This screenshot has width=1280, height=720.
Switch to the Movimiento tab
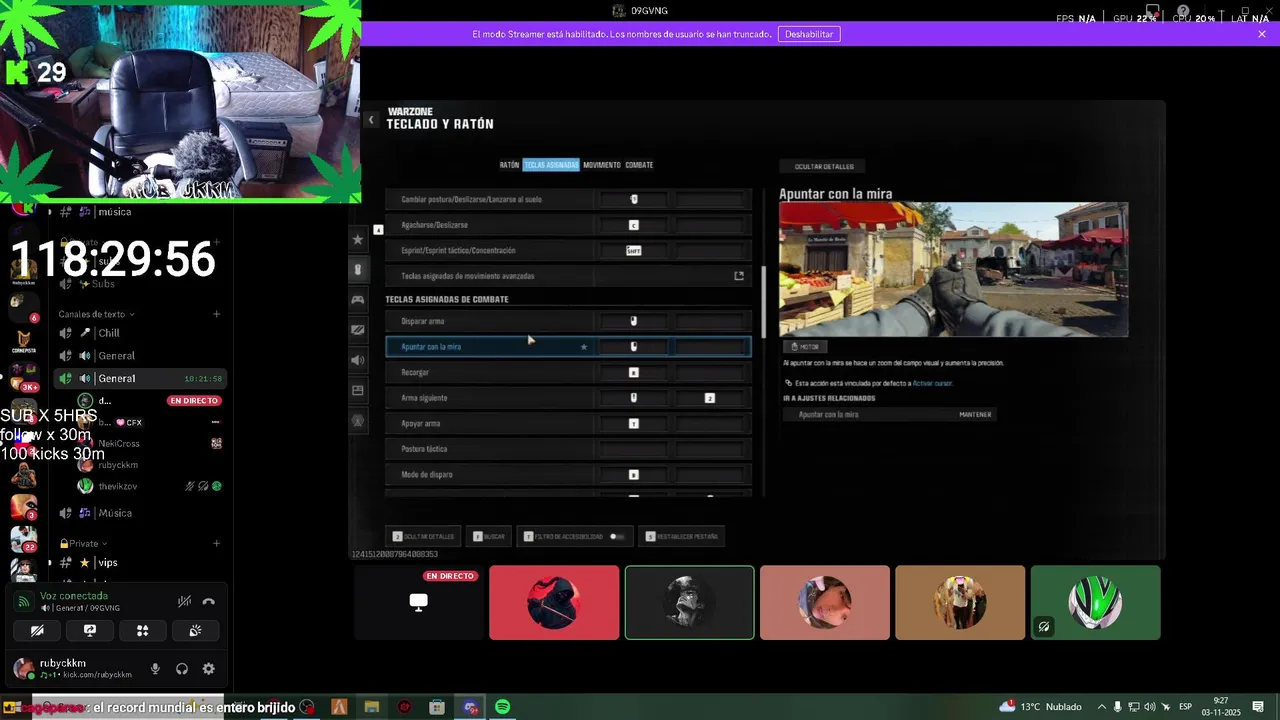(x=602, y=165)
